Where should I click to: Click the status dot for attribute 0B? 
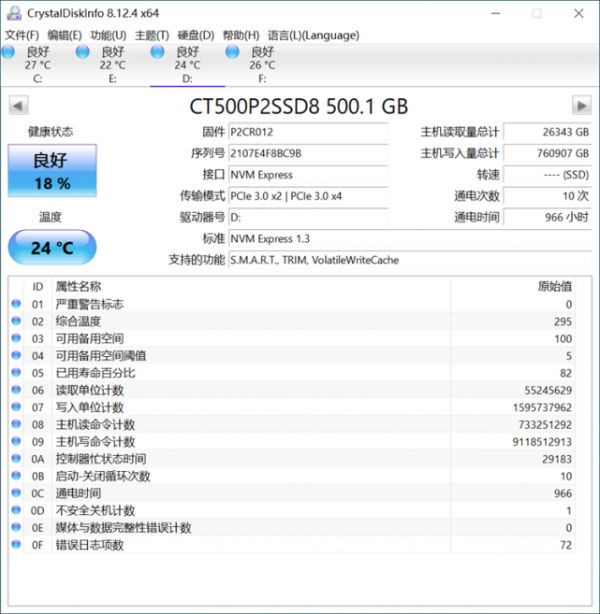[x=16, y=475]
